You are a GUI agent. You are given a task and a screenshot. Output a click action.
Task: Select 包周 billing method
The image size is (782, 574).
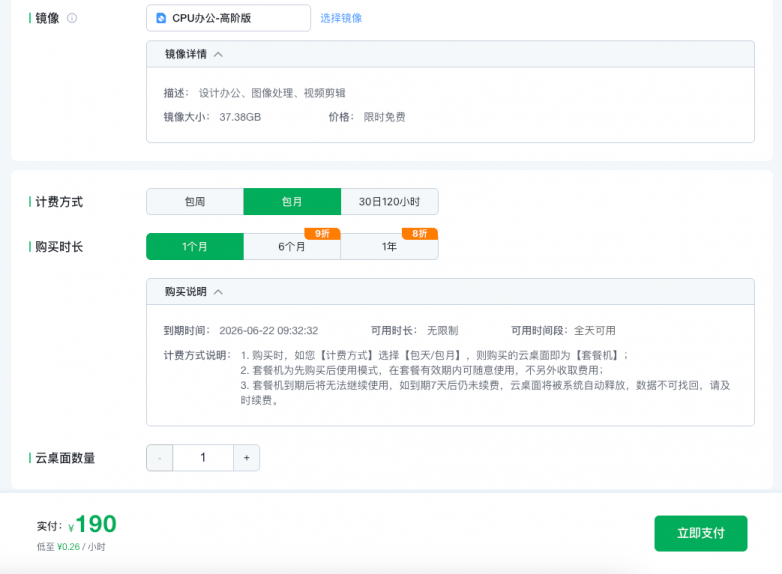point(195,201)
